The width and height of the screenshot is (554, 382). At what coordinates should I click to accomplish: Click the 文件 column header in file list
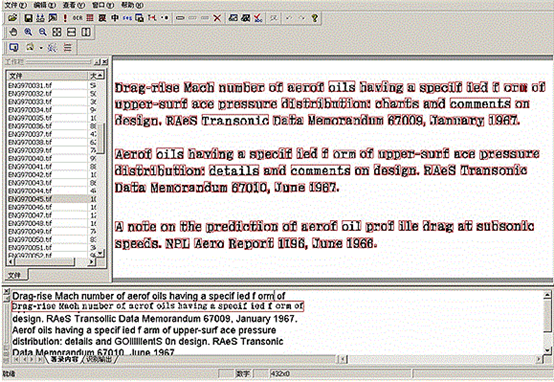click(x=47, y=76)
